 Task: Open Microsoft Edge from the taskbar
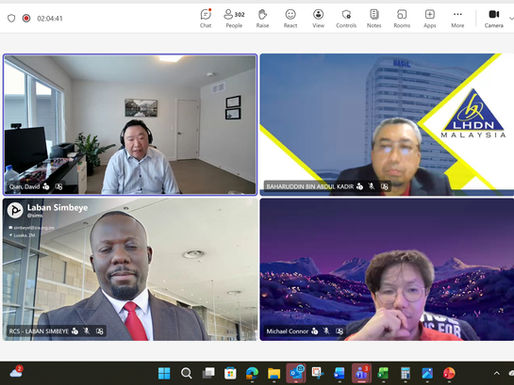[x=252, y=373]
